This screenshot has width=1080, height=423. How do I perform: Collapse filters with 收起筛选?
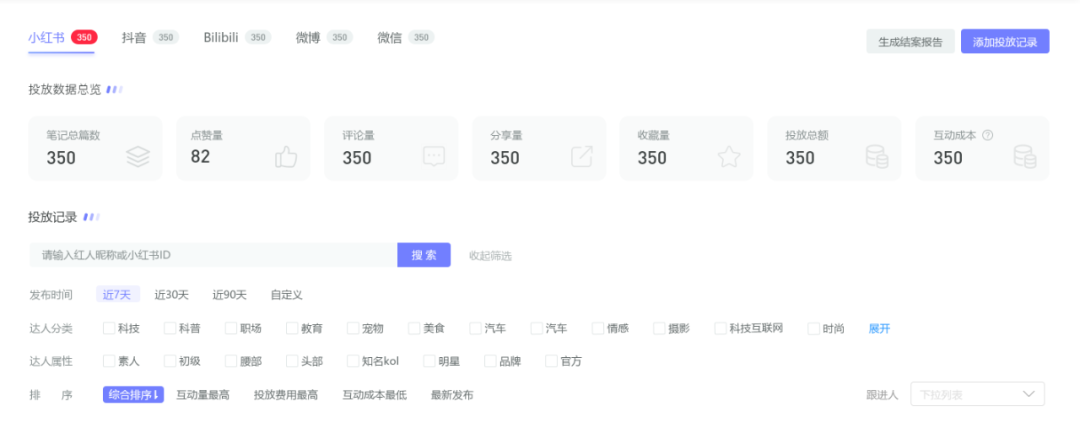(x=490, y=256)
